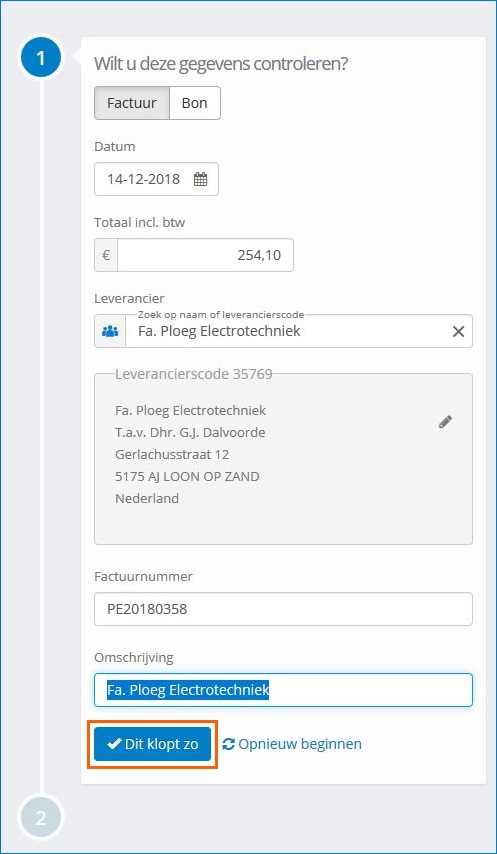Screen dimensions: 497x854
Task: Select the Factuur document type
Action: click(132, 103)
